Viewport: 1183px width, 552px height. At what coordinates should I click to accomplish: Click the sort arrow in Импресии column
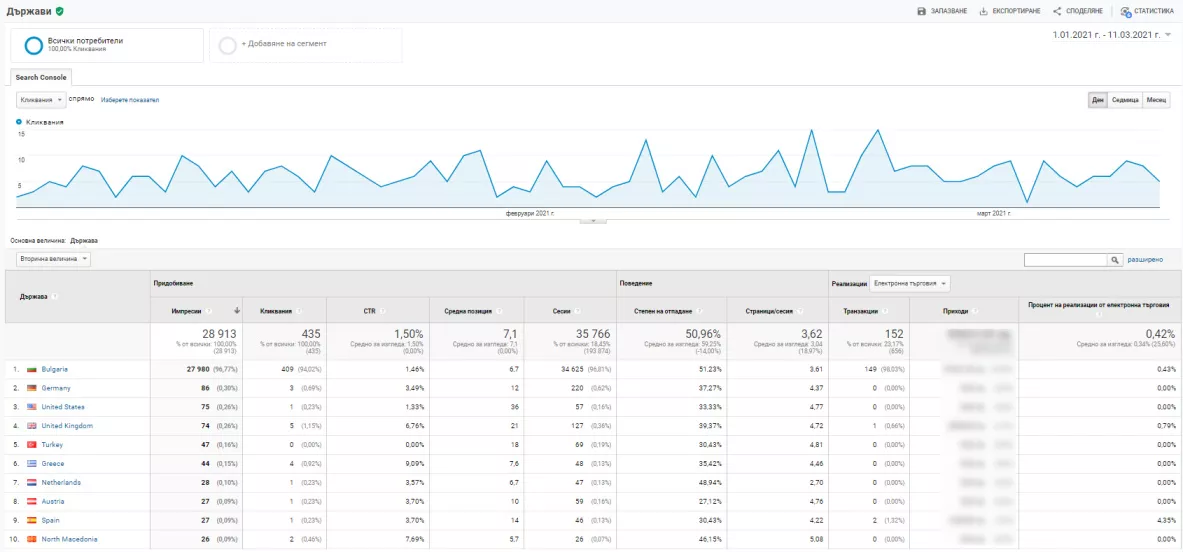238,311
